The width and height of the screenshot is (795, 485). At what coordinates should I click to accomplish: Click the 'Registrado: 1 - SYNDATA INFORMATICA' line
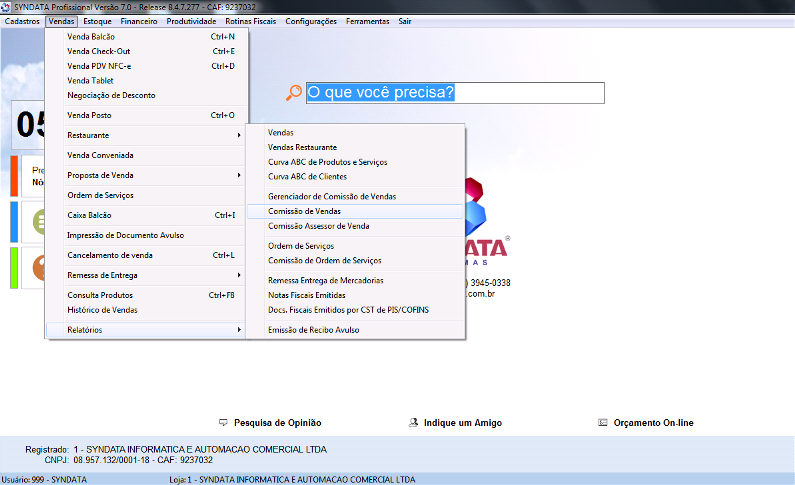click(x=176, y=450)
